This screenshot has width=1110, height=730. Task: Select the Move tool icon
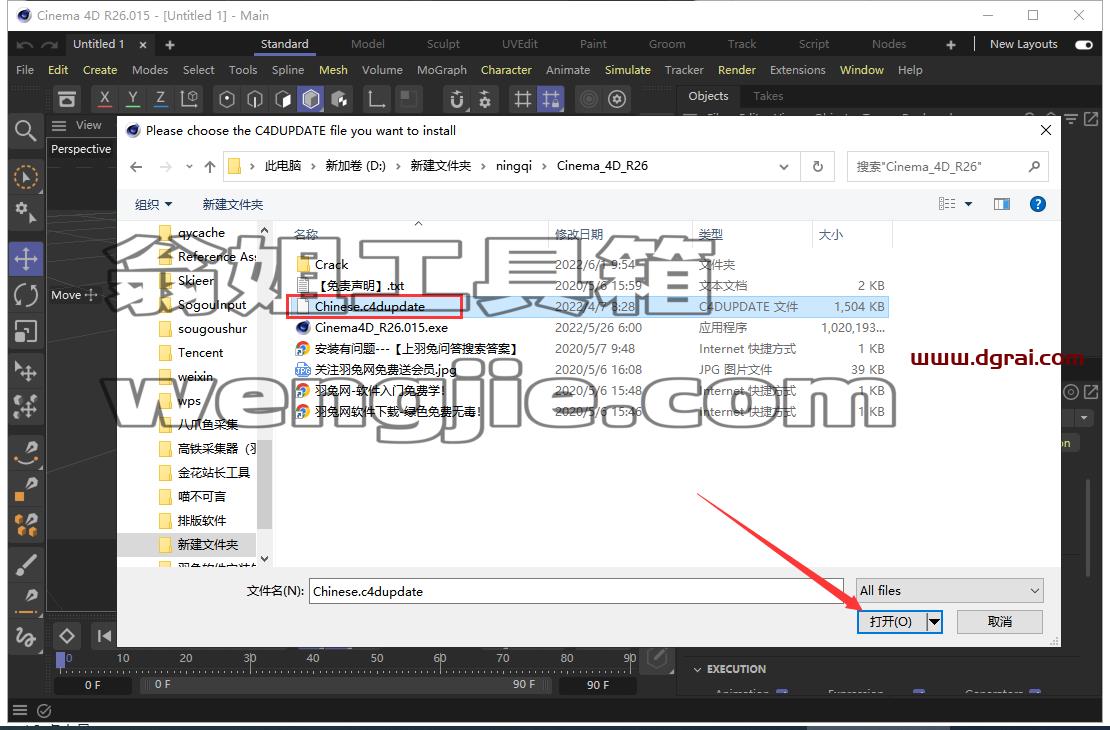click(x=26, y=259)
